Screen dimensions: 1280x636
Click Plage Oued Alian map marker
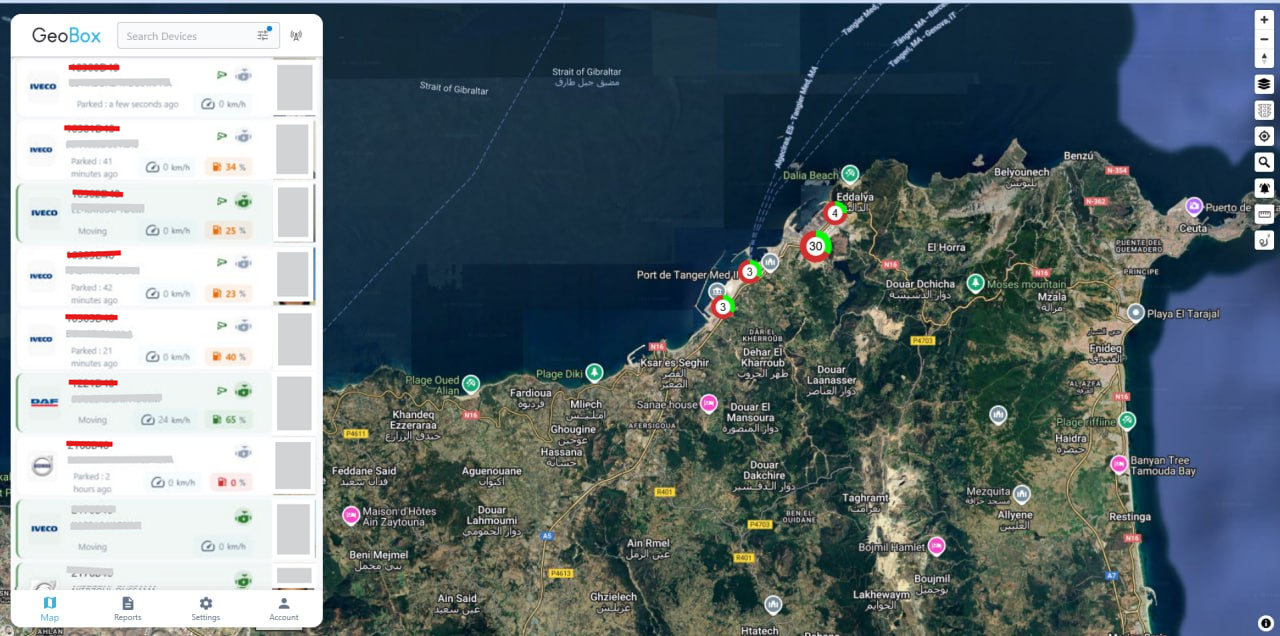coord(470,384)
